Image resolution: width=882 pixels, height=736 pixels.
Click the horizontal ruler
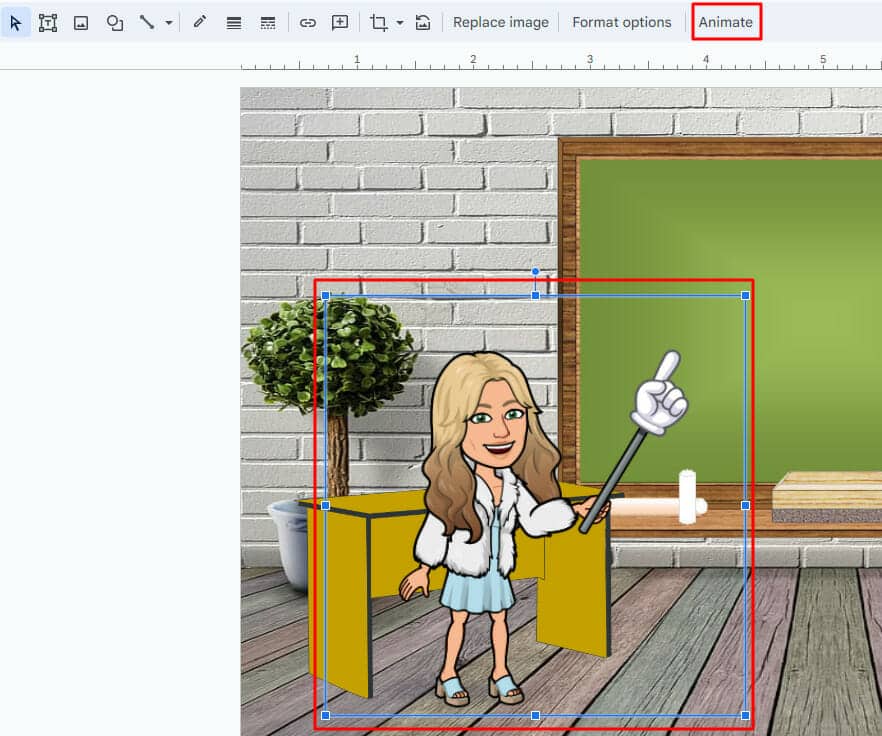click(x=500, y=60)
